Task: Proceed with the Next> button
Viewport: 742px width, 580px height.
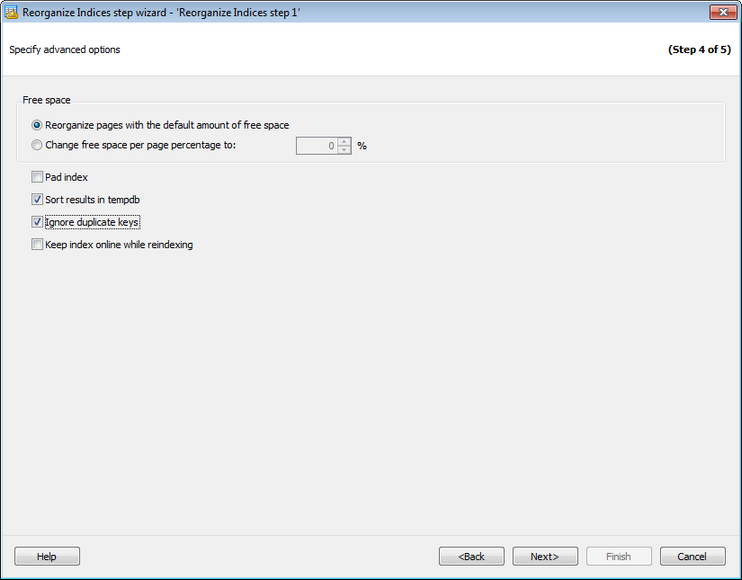Action: (545, 556)
